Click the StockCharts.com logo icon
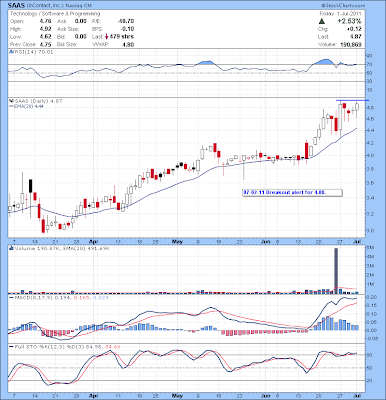The width and height of the screenshot is (386, 400). [323, 6]
